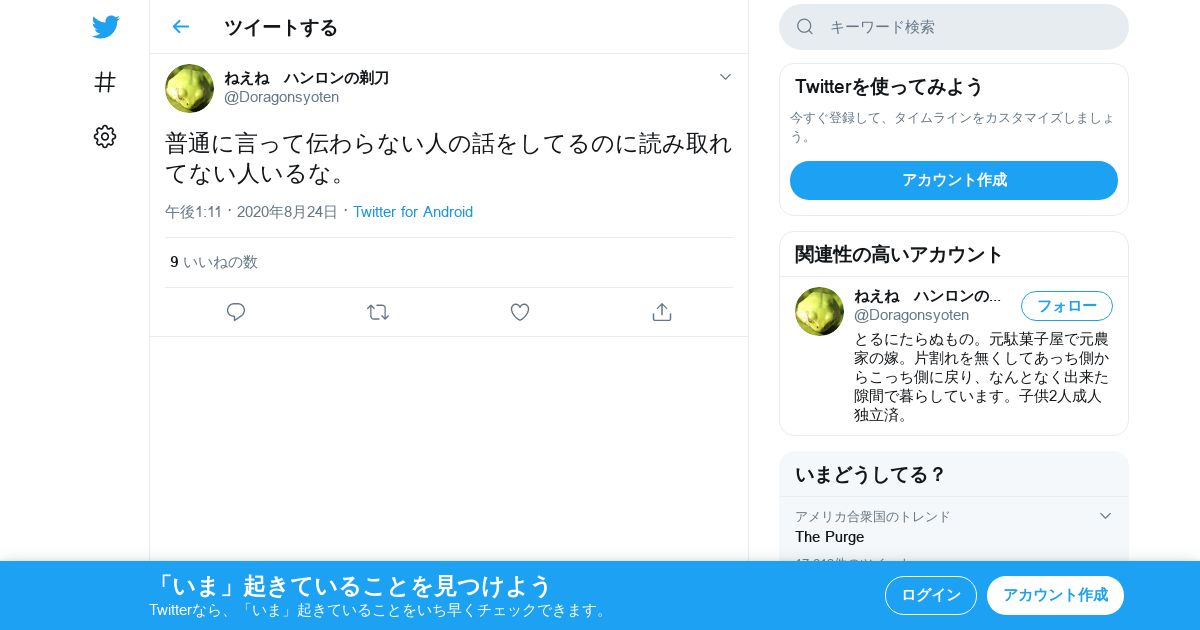Open tweet author's profile avatar

click(190, 88)
